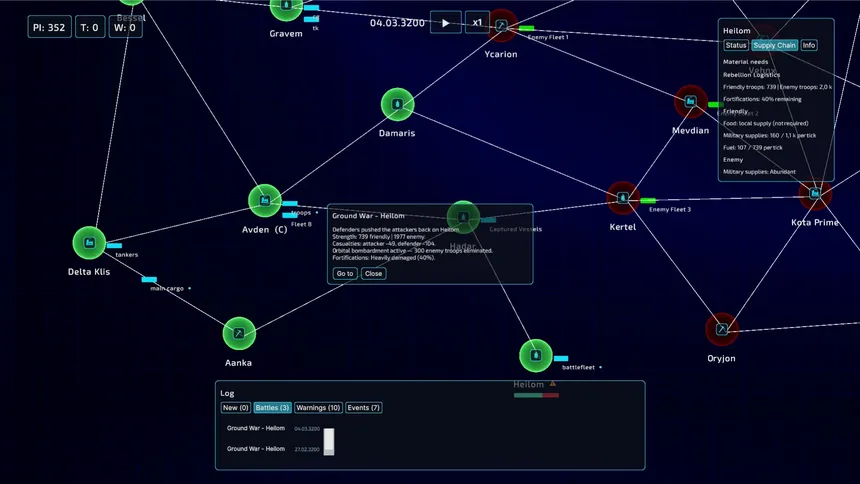Select the Captured Vessels fleet marker

pos(488,220)
